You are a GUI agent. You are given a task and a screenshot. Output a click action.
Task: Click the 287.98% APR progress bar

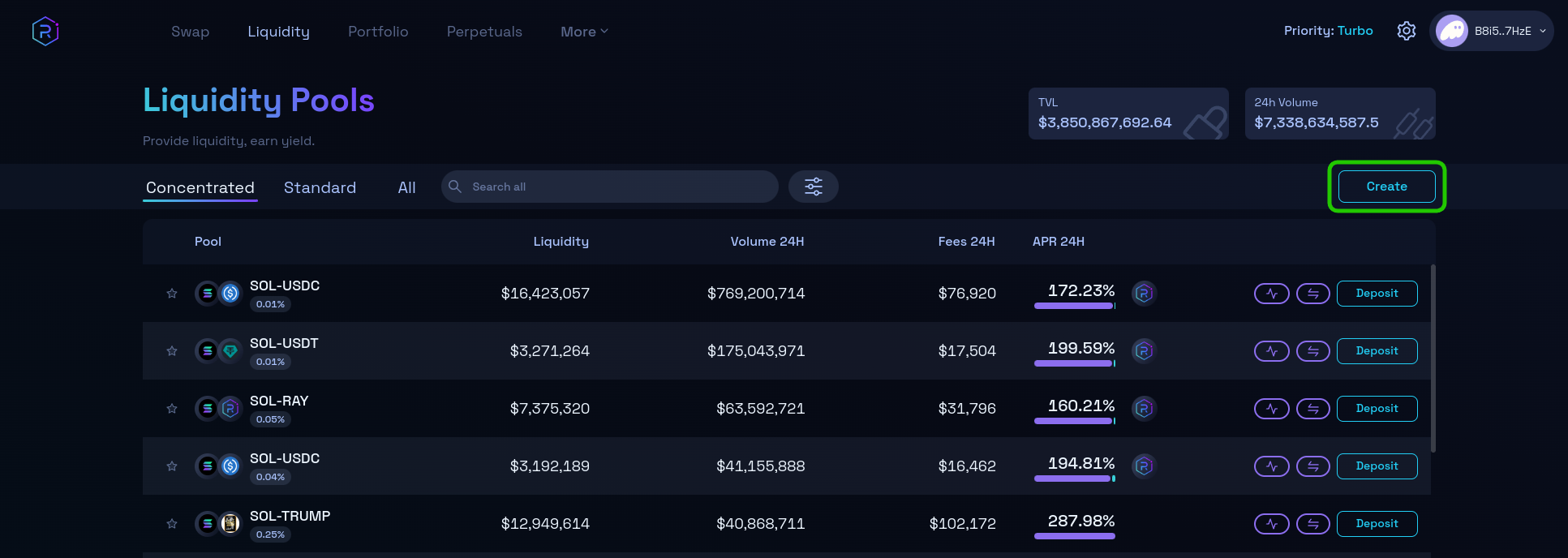point(1075,536)
